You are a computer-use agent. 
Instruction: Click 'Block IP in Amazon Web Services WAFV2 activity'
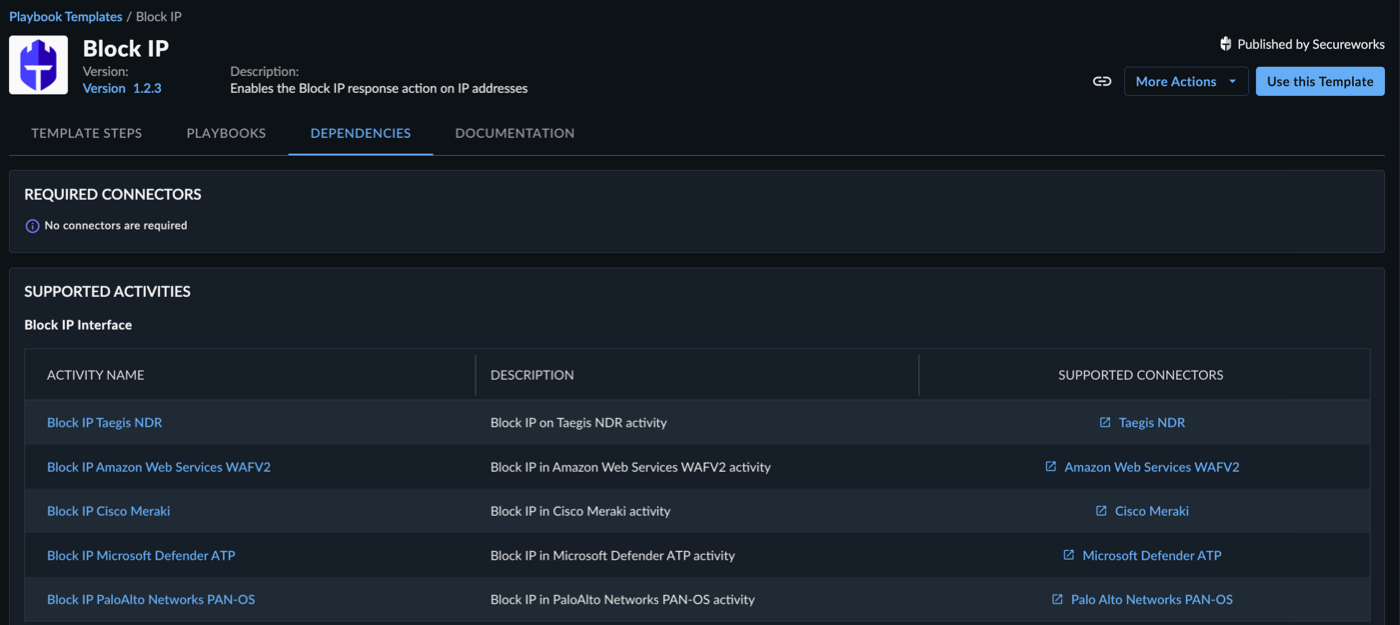coord(630,467)
